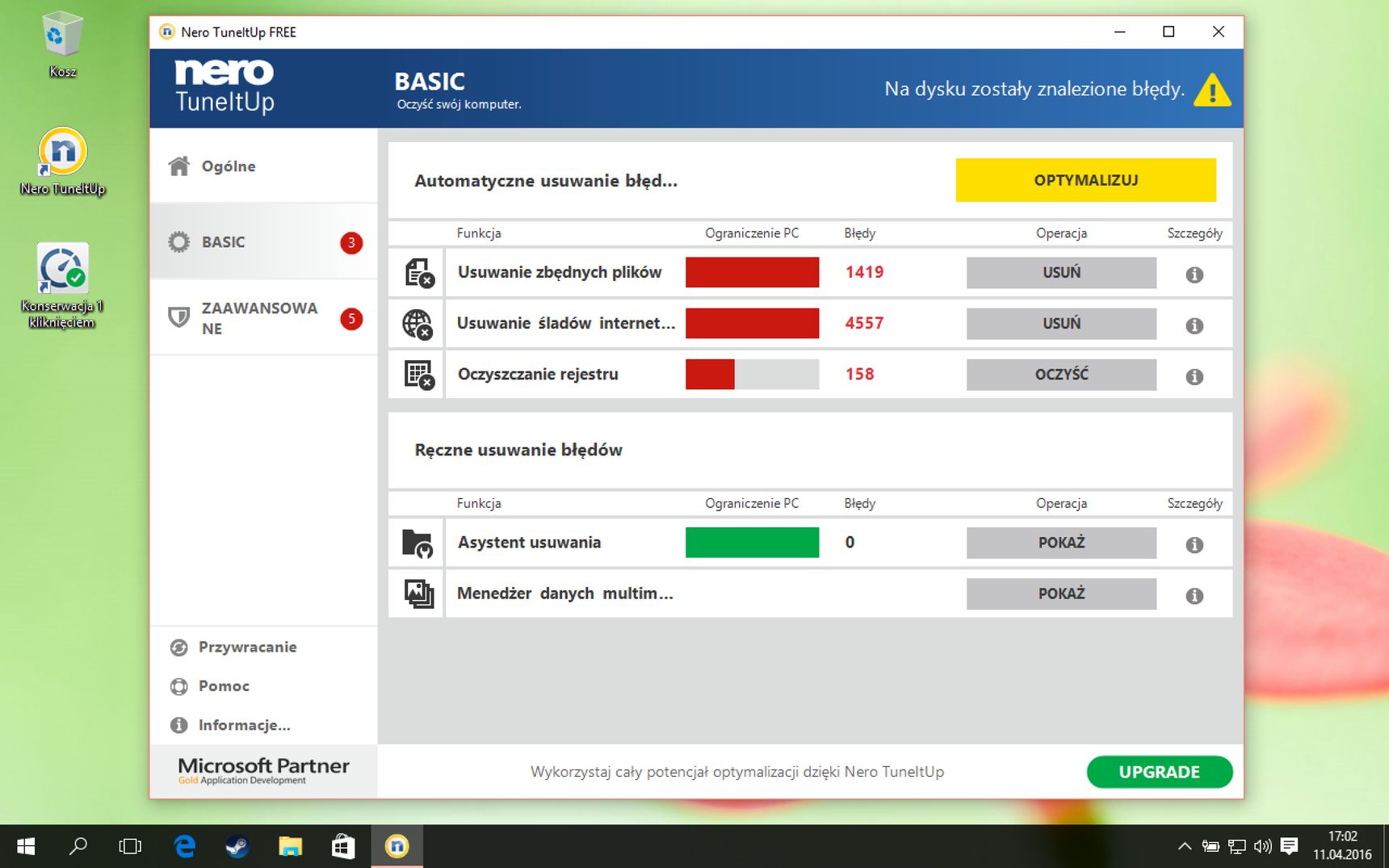Image resolution: width=1389 pixels, height=868 pixels.
Task: Click the internet traces globe icon
Action: tap(418, 324)
